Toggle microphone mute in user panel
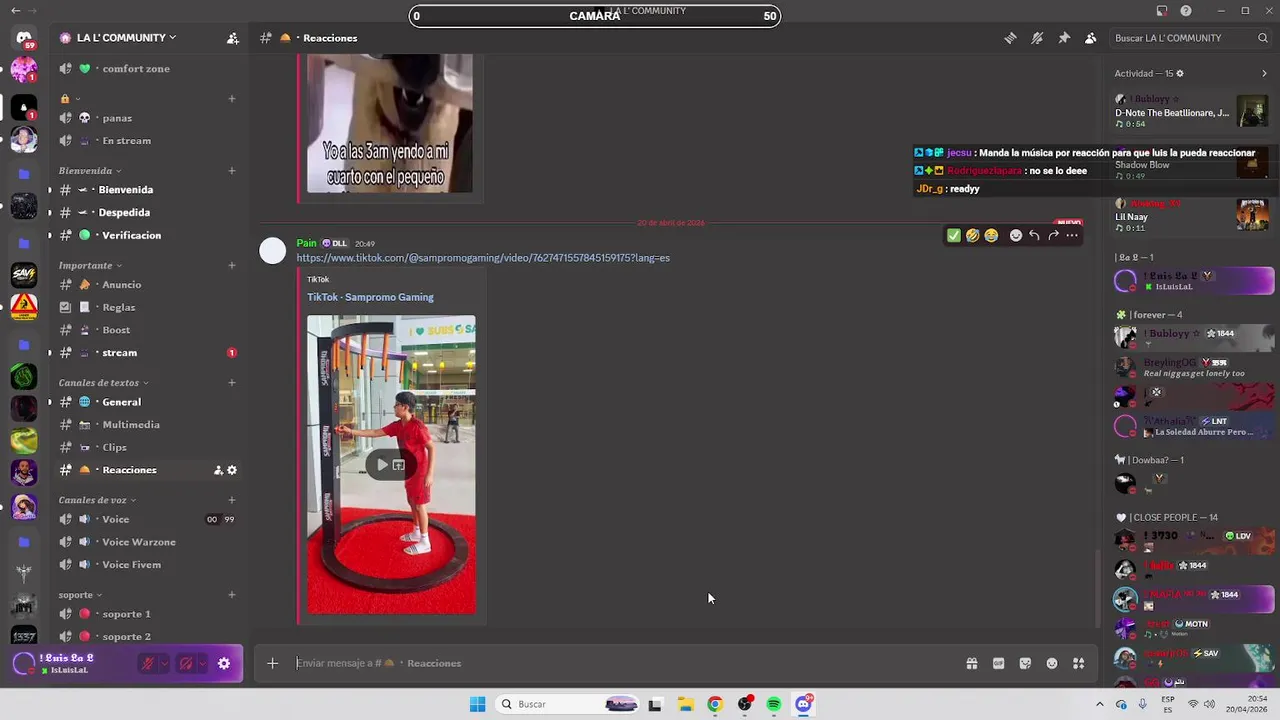This screenshot has width=1280, height=720. click(148, 663)
